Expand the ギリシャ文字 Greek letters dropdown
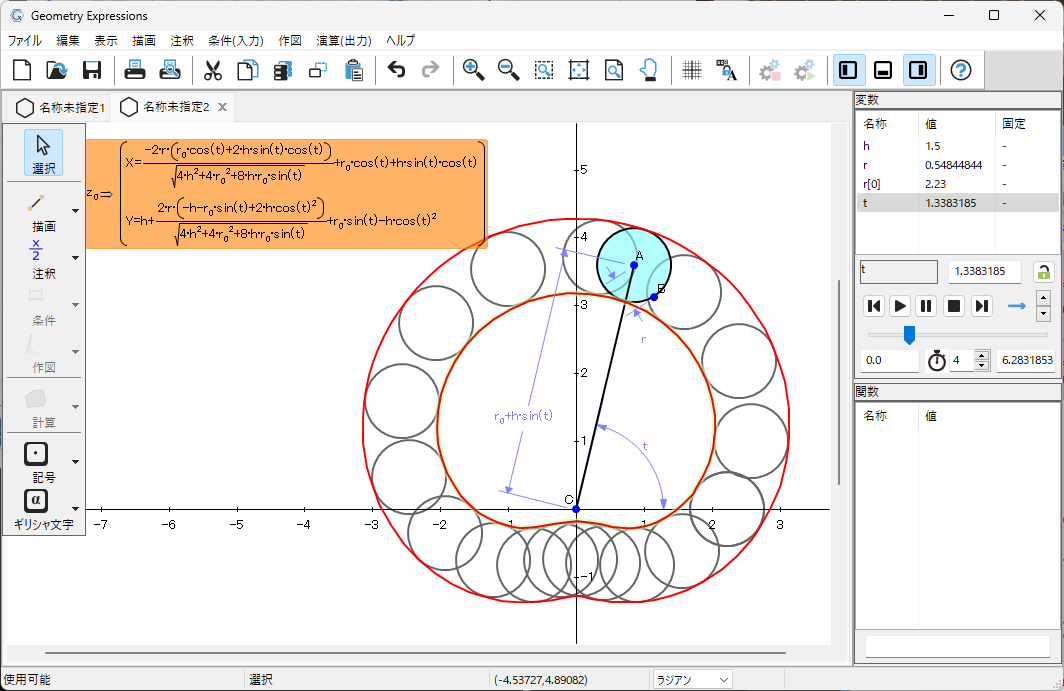The width and height of the screenshot is (1064, 691). pos(75,509)
